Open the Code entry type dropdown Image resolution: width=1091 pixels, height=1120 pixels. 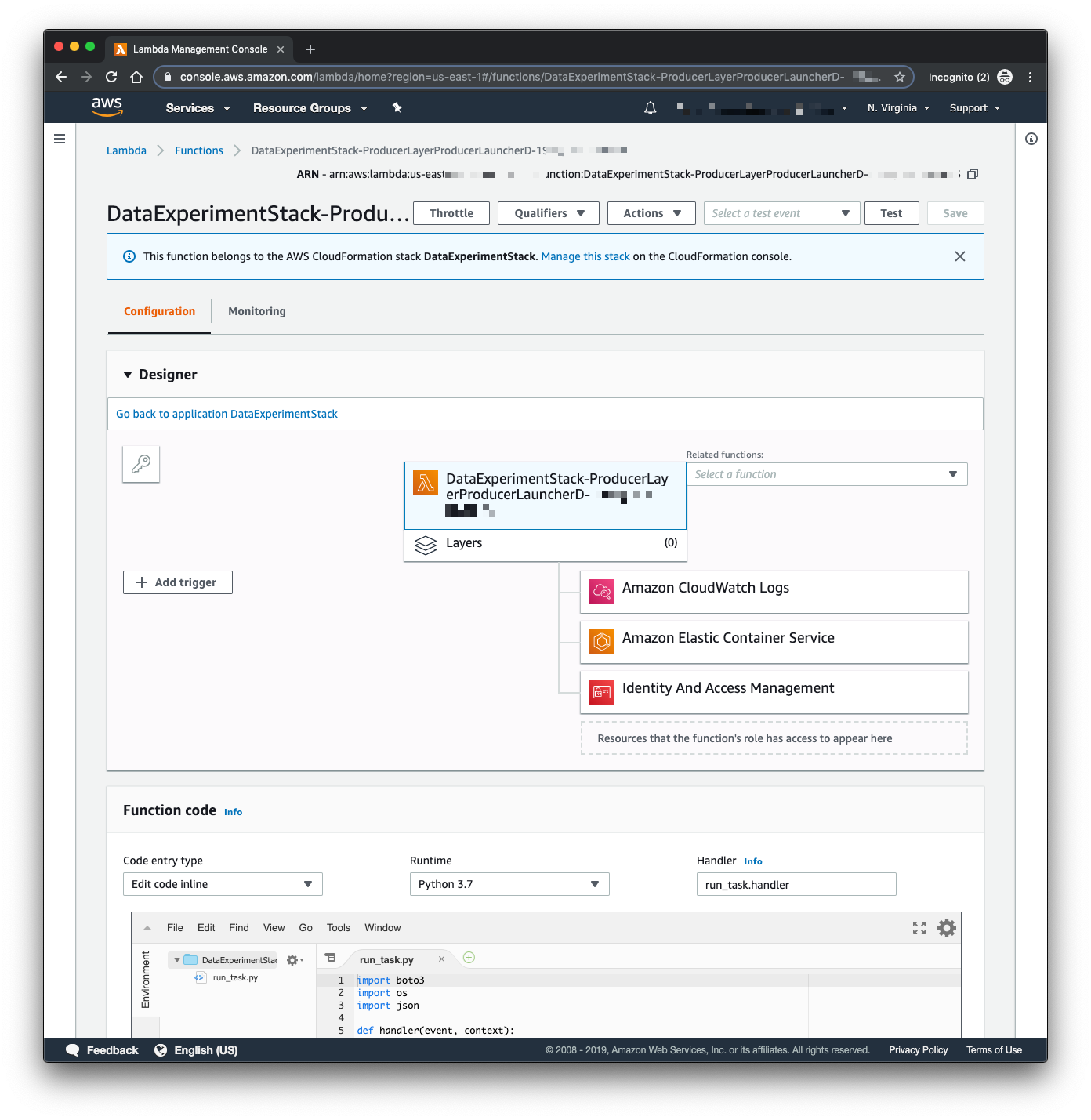click(x=223, y=884)
